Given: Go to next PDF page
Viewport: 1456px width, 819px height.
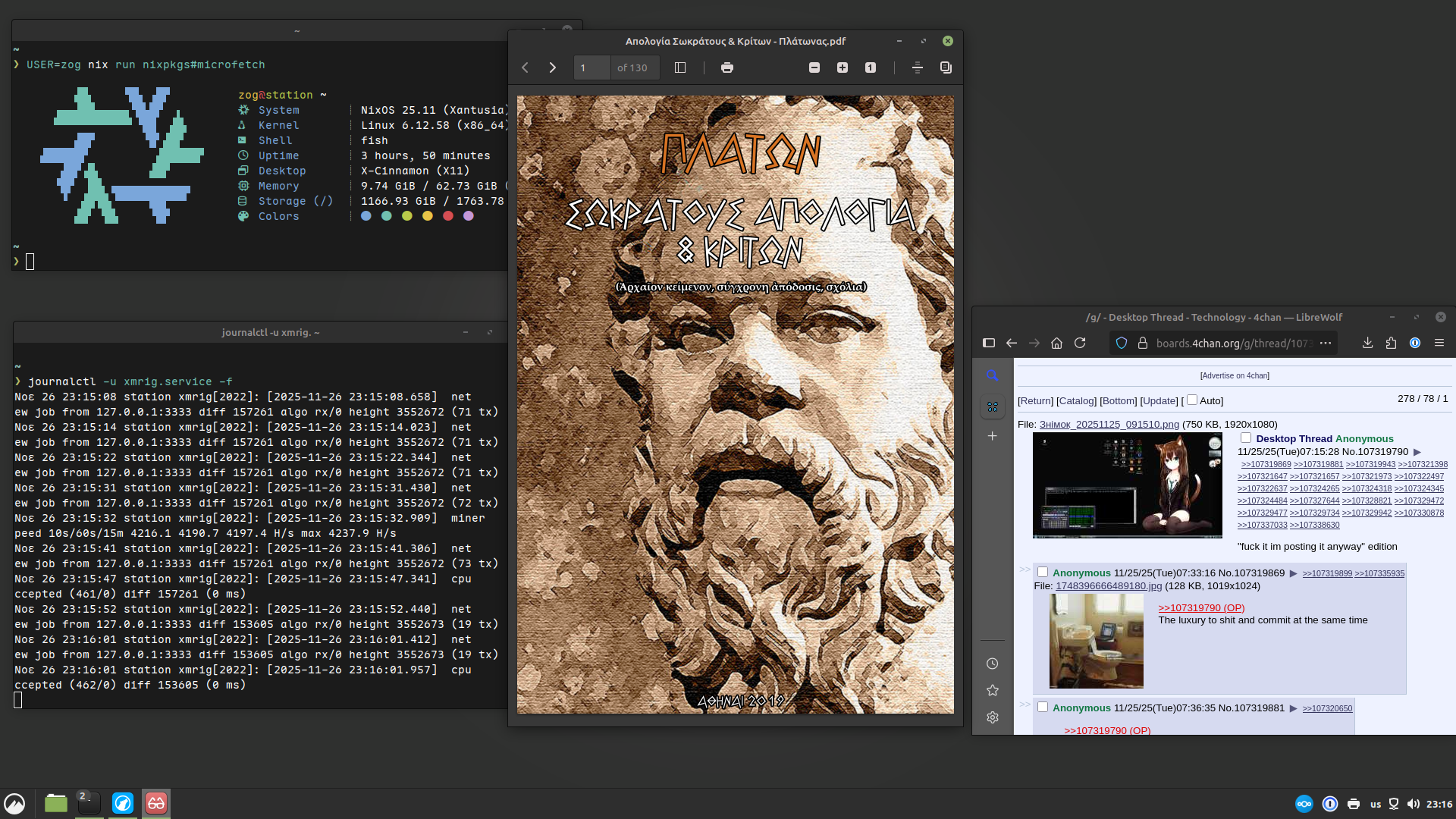Looking at the screenshot, I should click(552, 67).
